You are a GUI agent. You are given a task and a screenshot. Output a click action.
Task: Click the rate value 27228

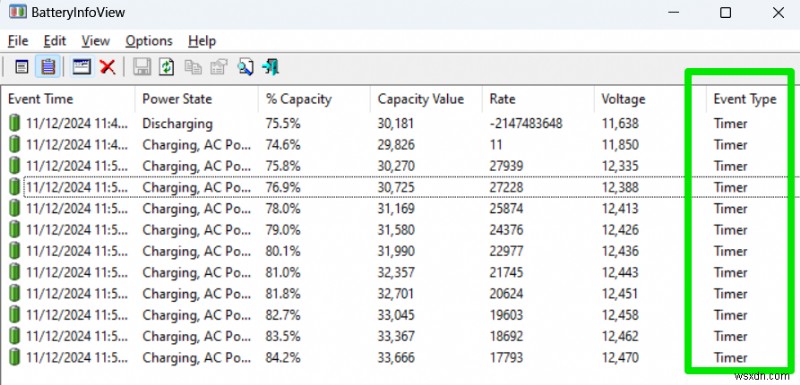(x=506, y=187)
